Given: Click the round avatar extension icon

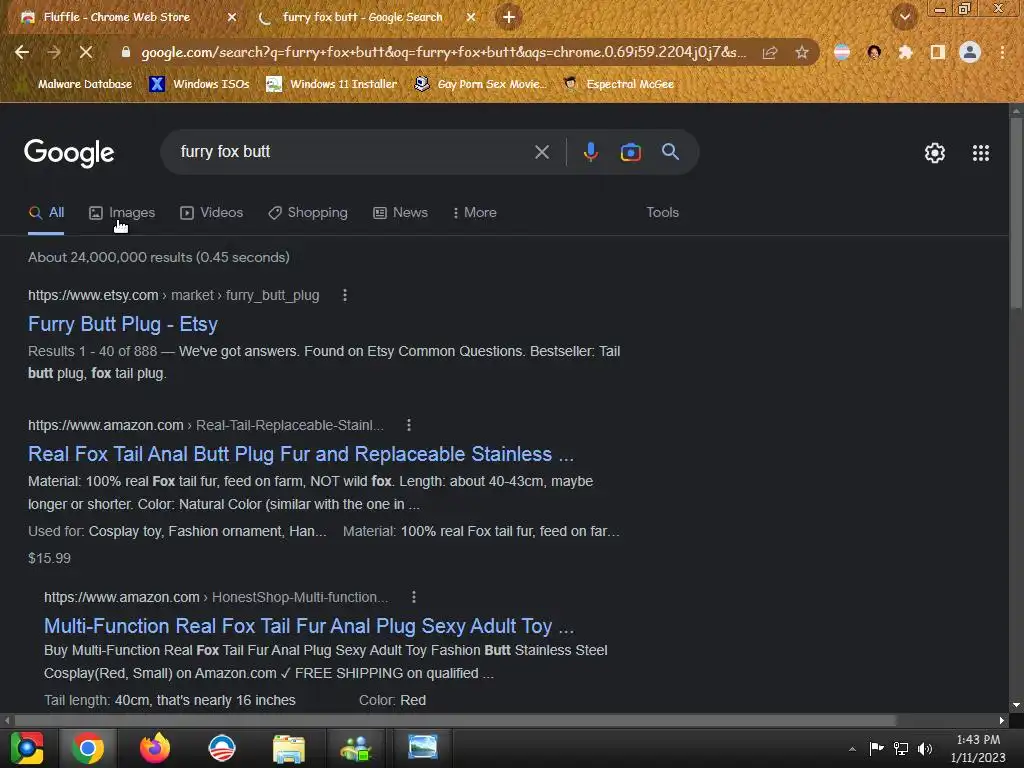Looking at the screenshot, I should coord(874,52).
